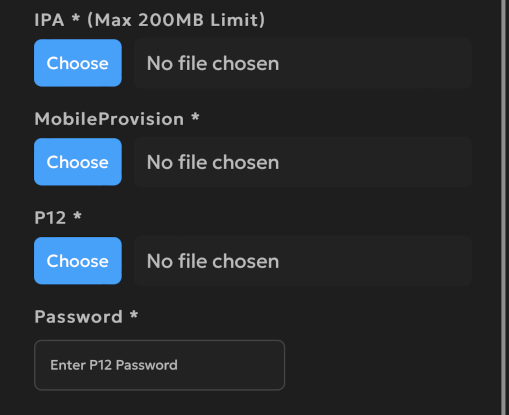Screen dimensions: 509x415
Task: Click the Choose button for IPA file
Action: tap(78, 63)
